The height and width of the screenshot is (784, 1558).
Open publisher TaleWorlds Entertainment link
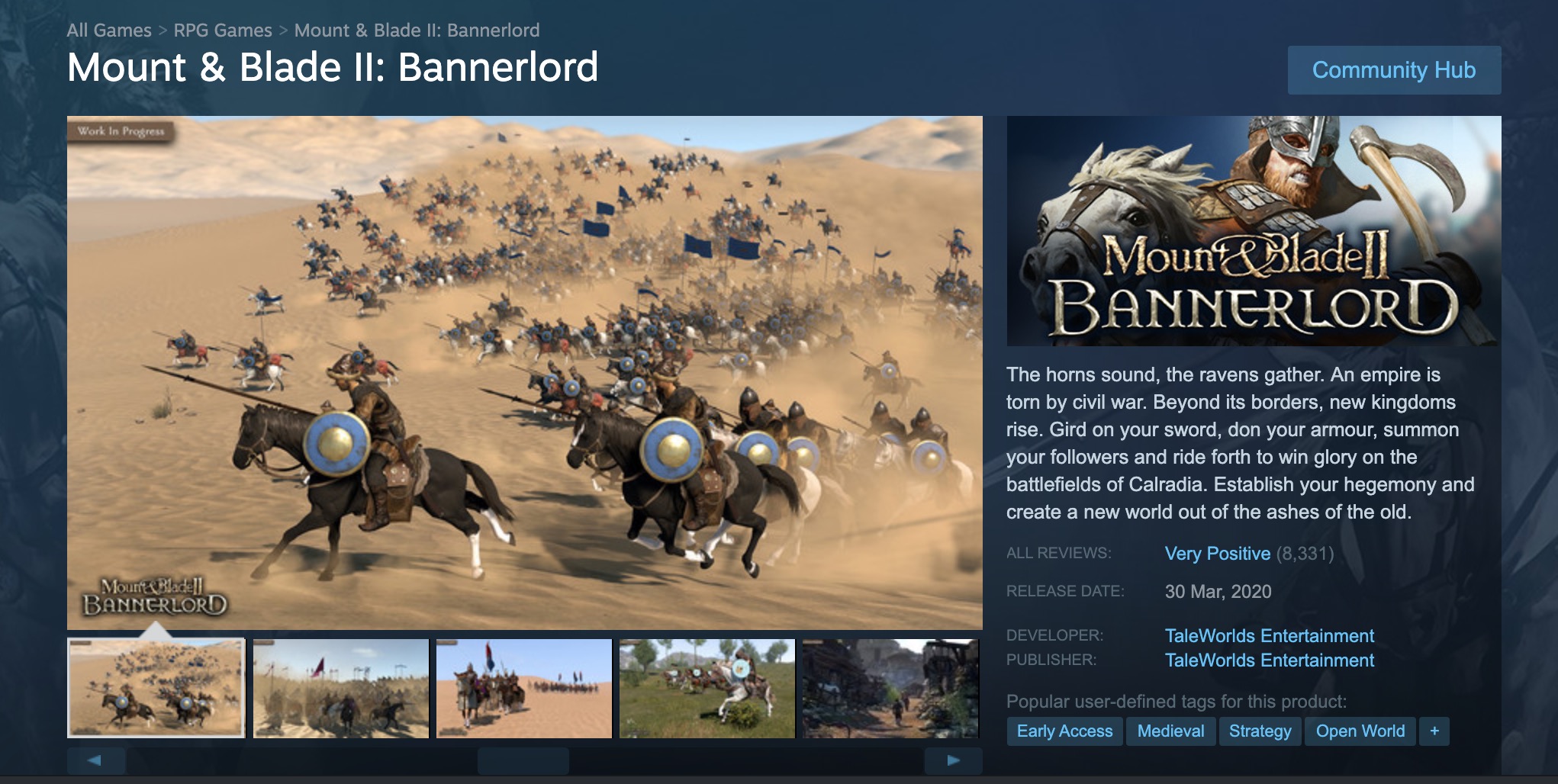tap(1269, 660)
